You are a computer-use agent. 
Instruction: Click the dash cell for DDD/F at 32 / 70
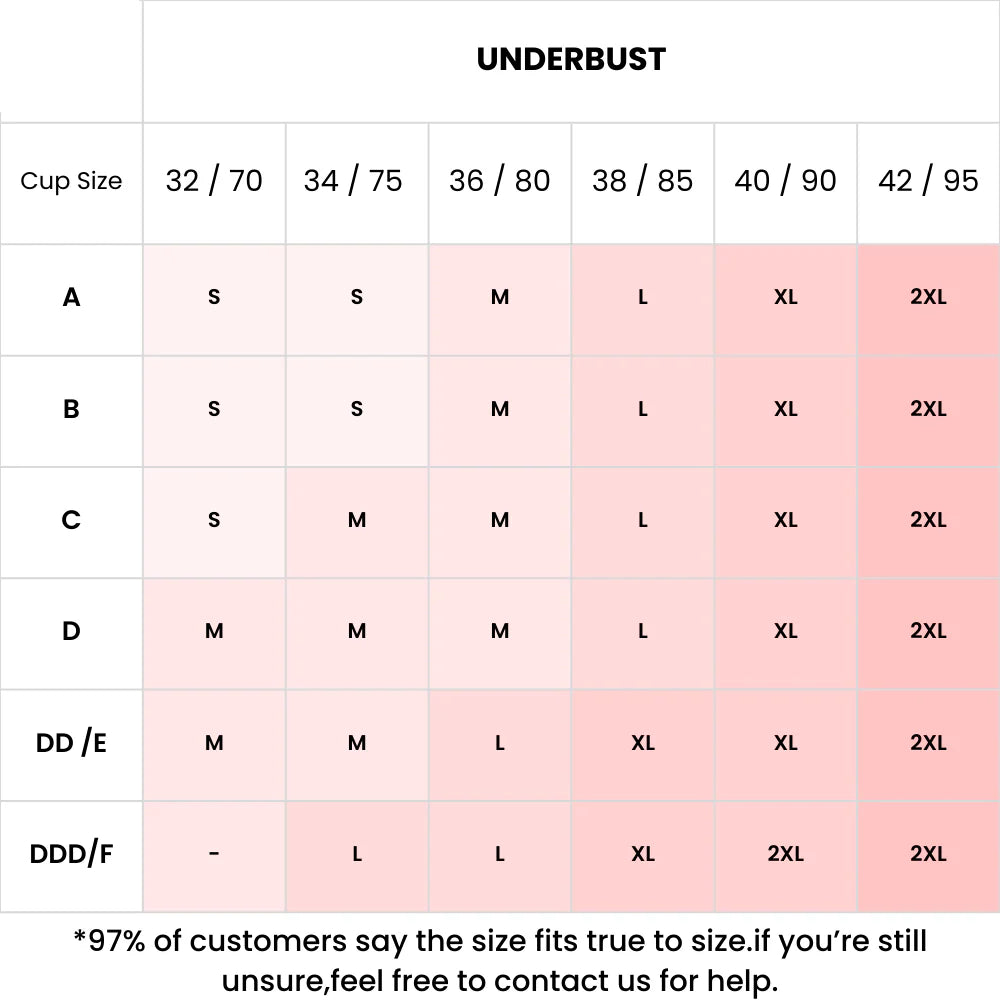tap(214, 854)
